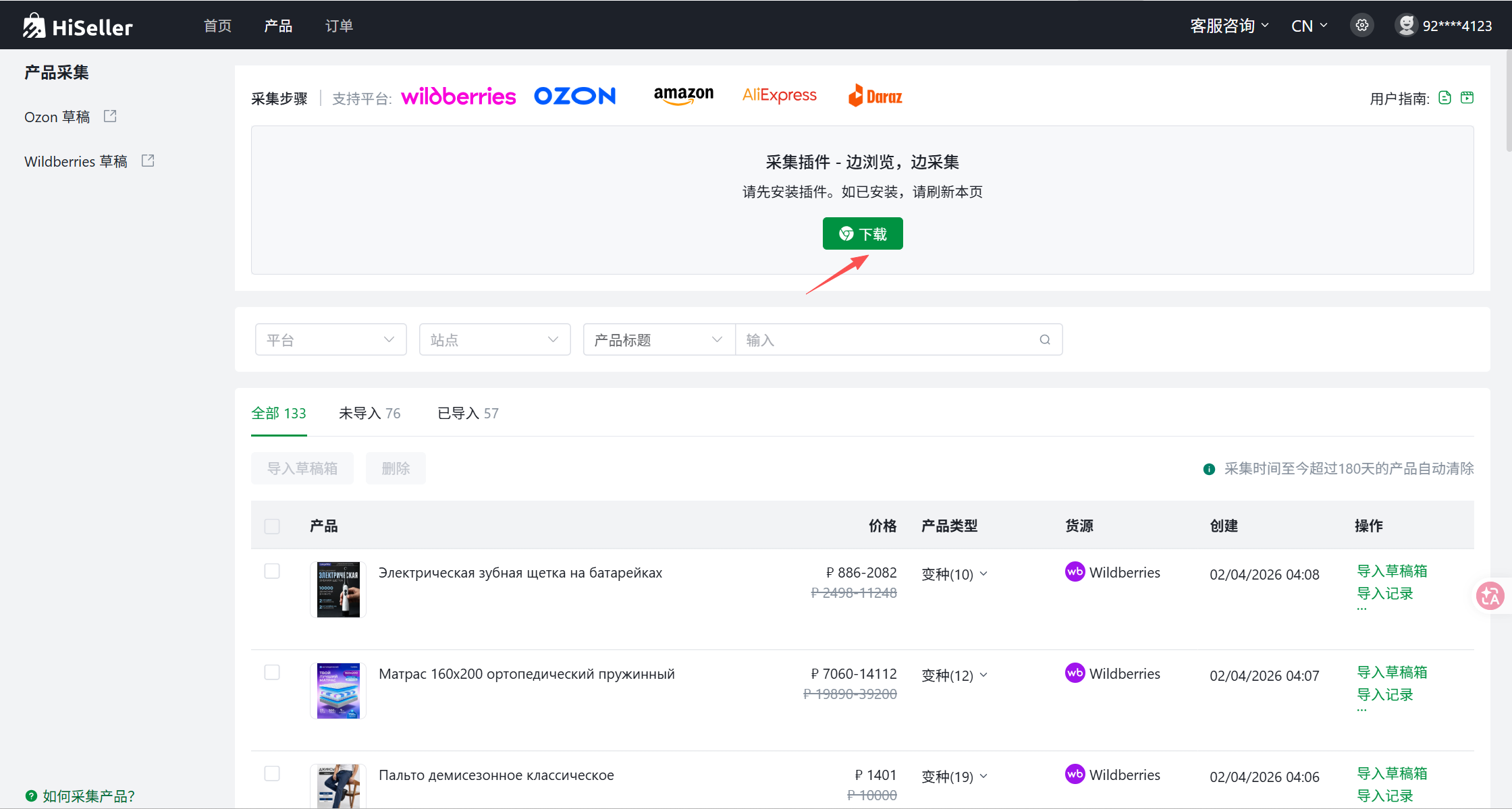
Task: Open the 平台 platform dropdown
Action: tap(330, 339)
